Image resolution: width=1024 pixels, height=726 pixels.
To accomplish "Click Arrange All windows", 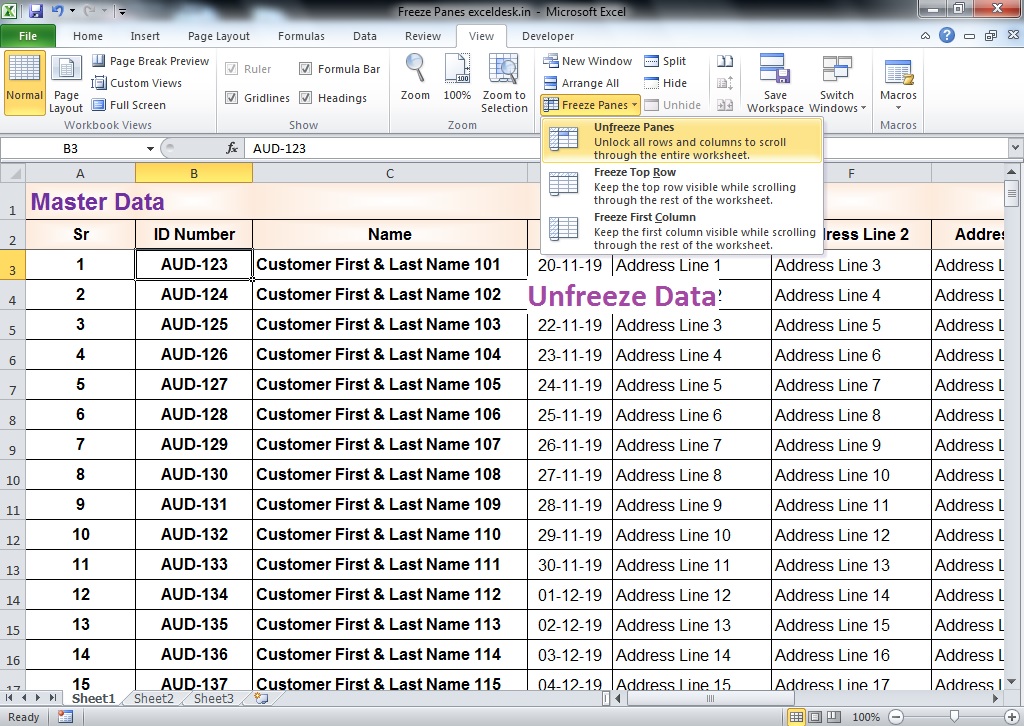I will [x=584, y=82].
